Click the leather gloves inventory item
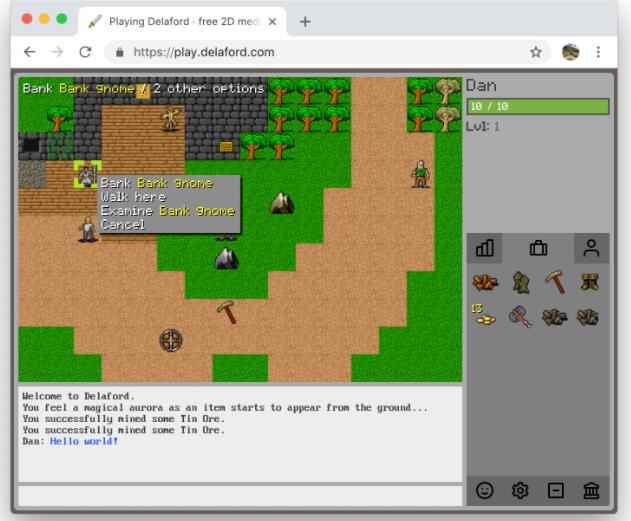The image size is (631, 521). 520,283
